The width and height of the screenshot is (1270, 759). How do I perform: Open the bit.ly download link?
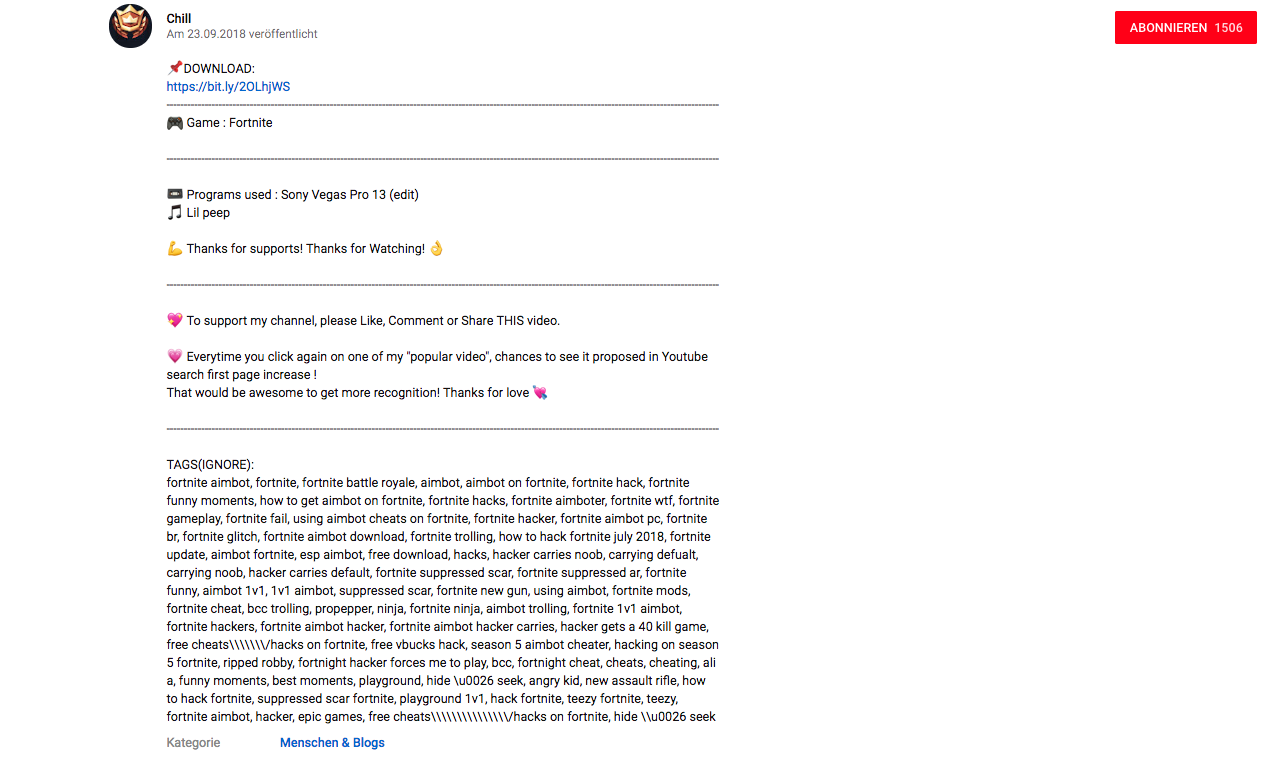(x=228, y=87)
